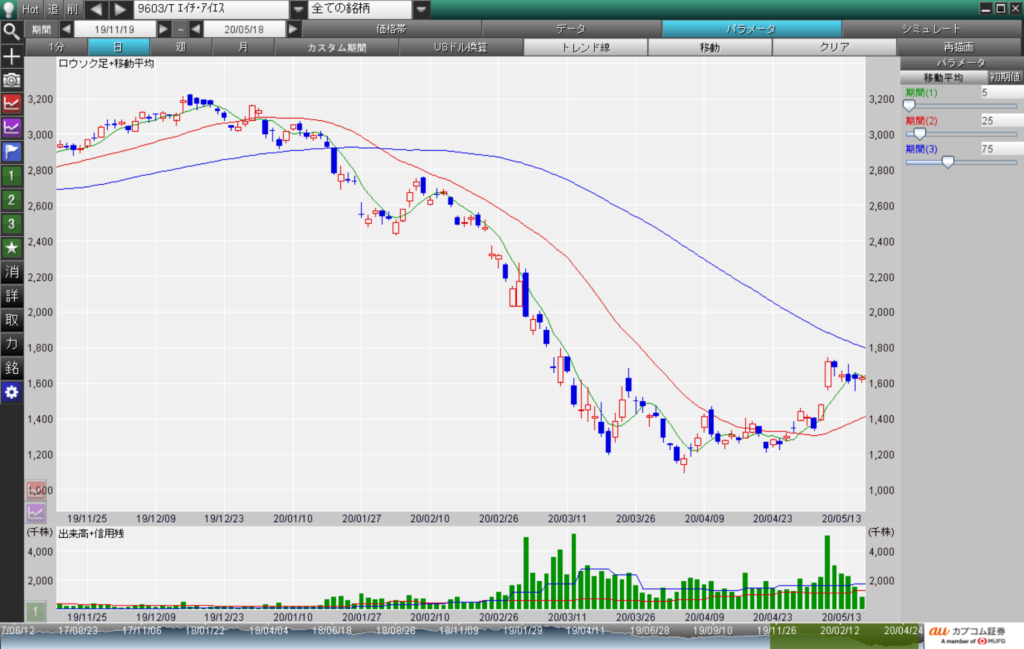Click the star favorites icon
This screenshot has width=1024, height=649.
11,247
